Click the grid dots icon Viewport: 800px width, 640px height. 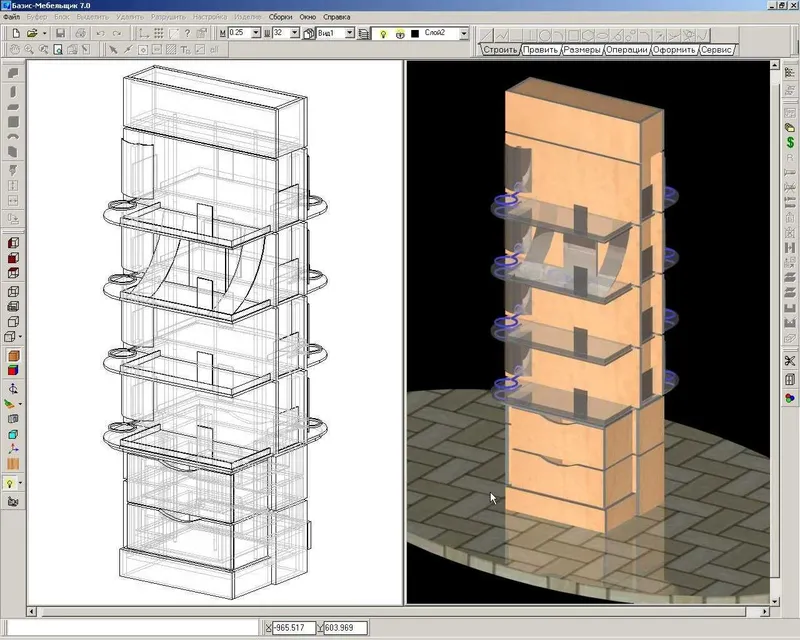coord(159,34)
